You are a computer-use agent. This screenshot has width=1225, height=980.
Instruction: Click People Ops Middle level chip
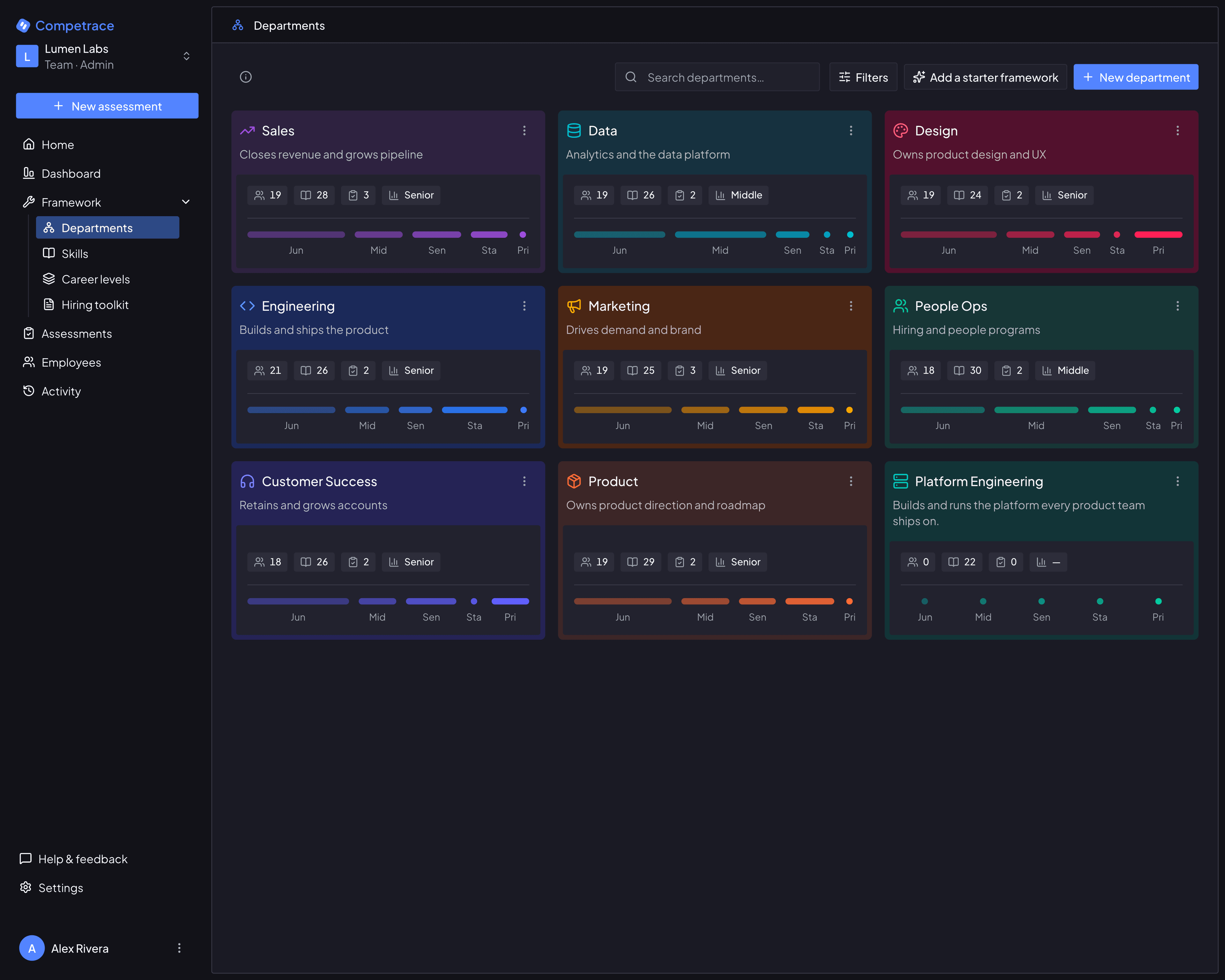click(1065, 370)
